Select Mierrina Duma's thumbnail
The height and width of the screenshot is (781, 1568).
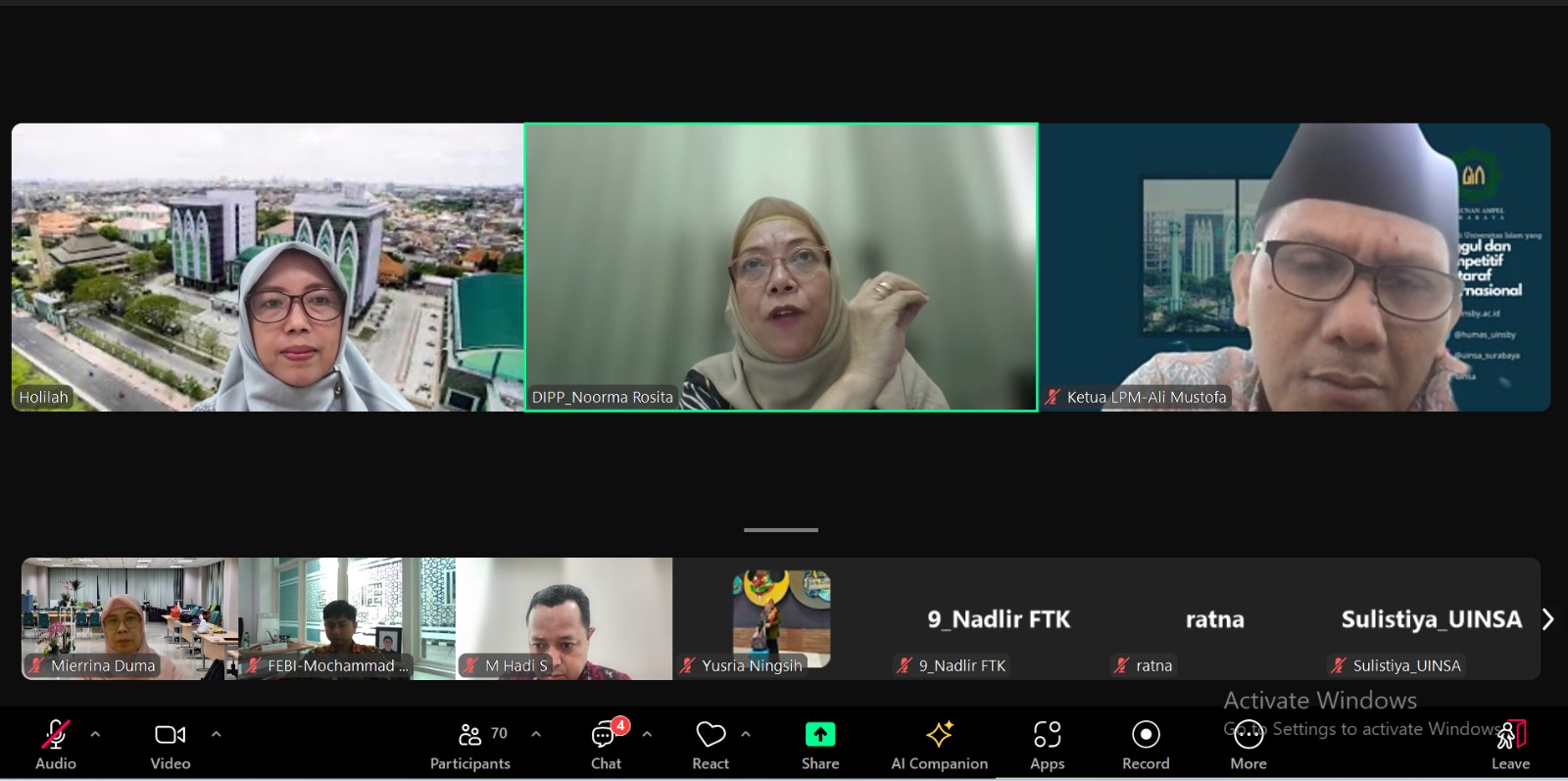pyautogui.click(x=130, y=618)
